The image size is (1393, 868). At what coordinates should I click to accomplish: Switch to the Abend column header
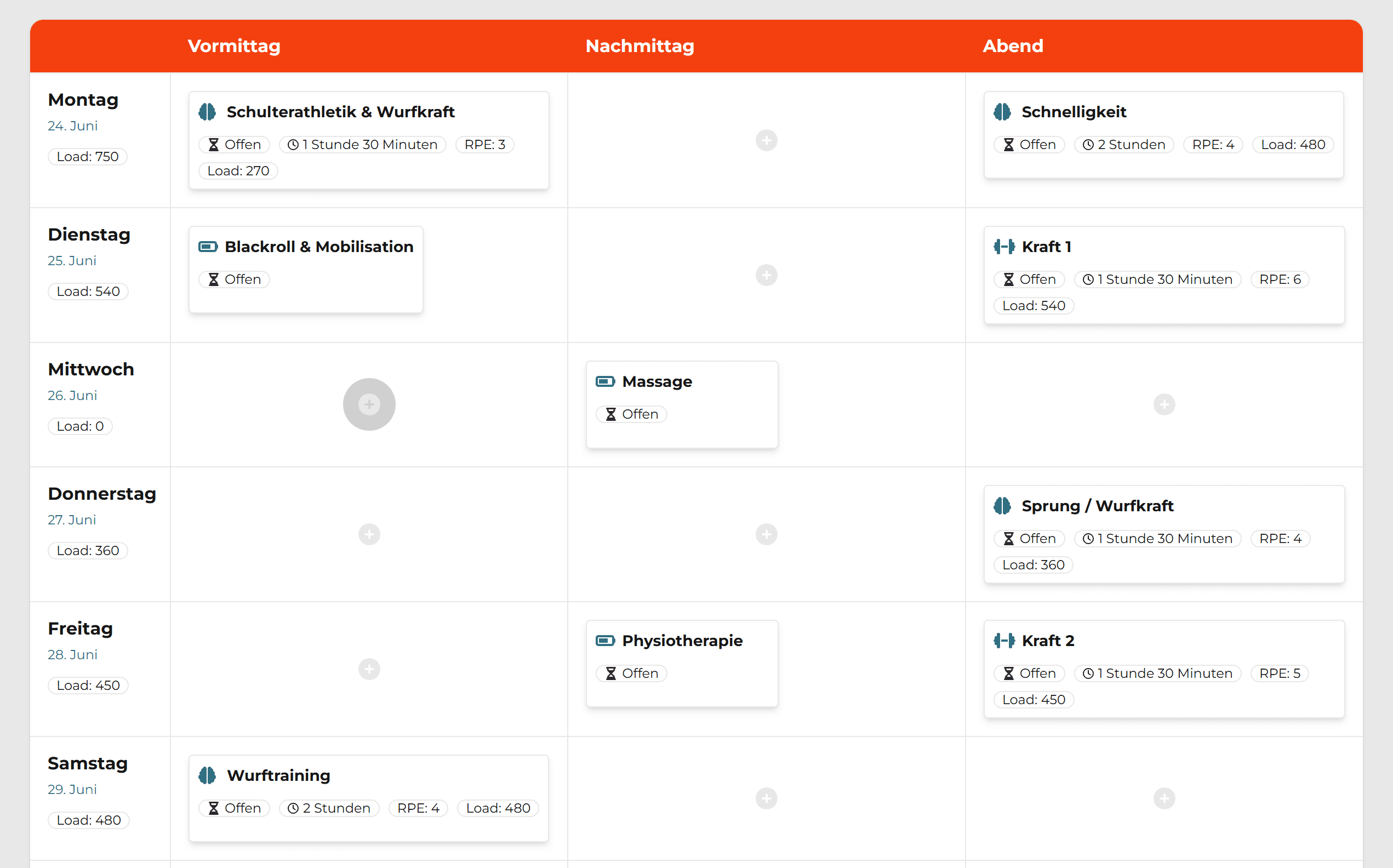(x=1013, y=46)
